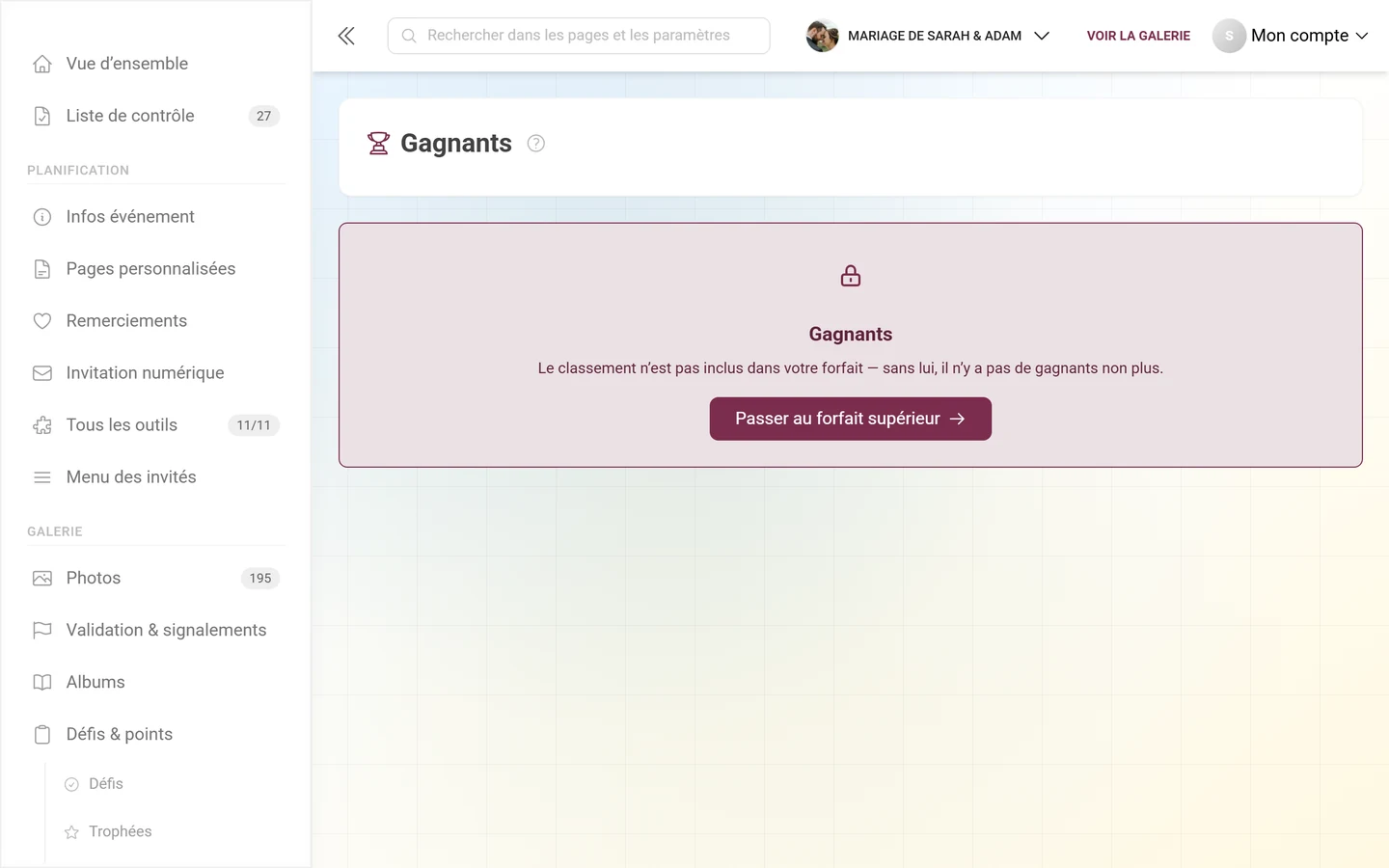Click the envelope icon beside Invitation numérique

click(x=42, y=373)
